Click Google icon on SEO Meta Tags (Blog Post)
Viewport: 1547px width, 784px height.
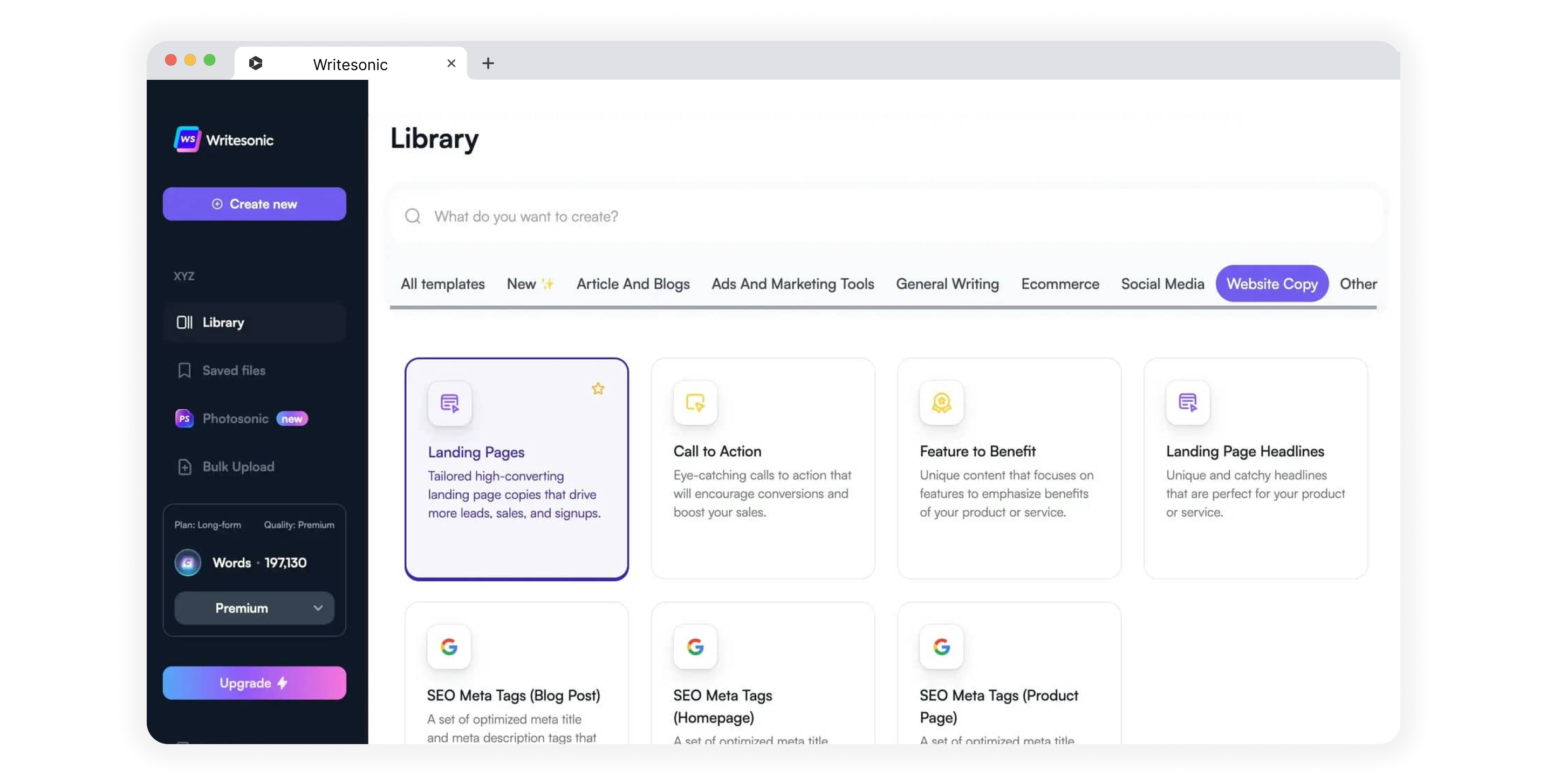click(x=449, y=647)
